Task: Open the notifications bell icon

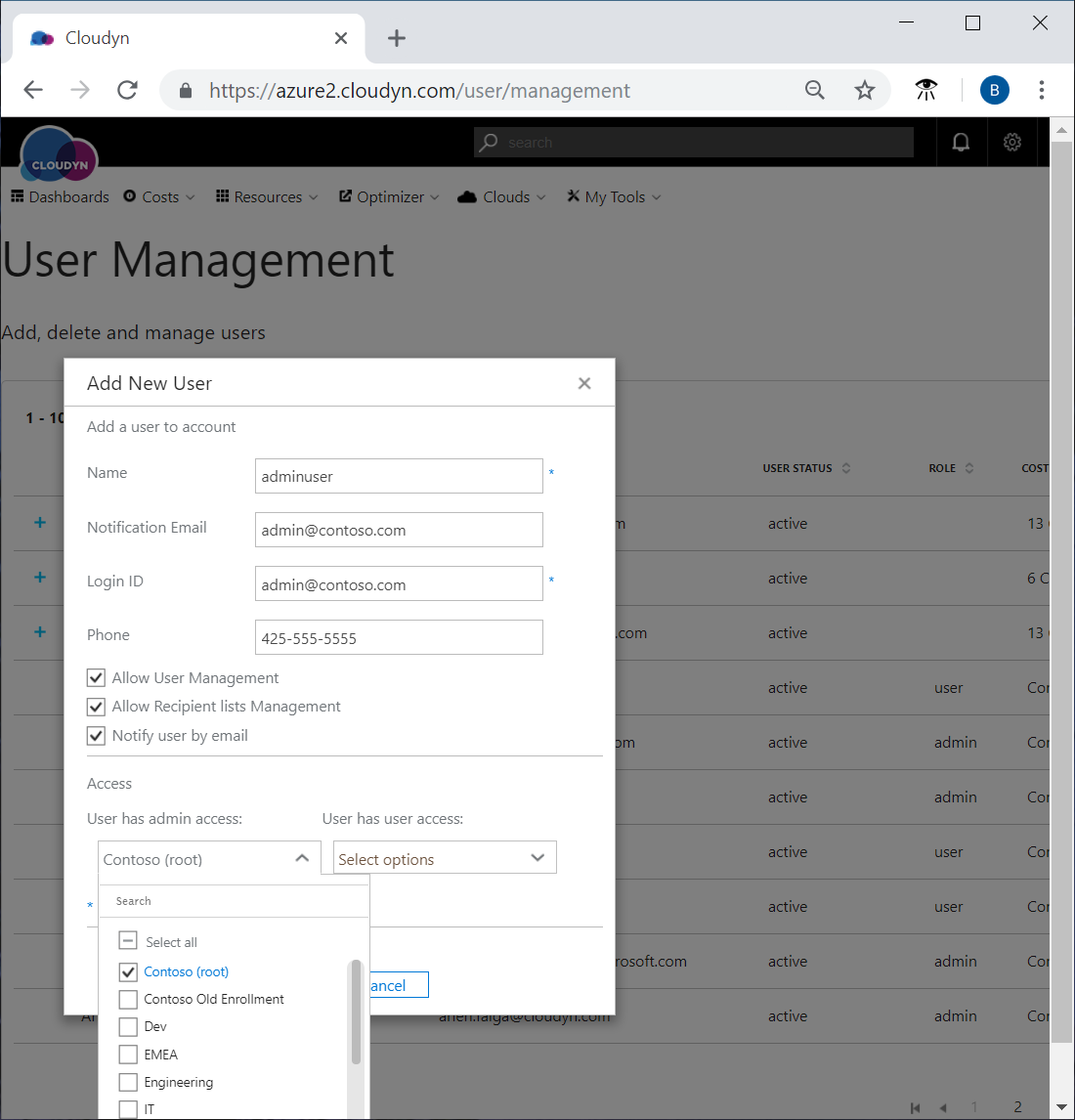Action: click(x=961, y=142)
